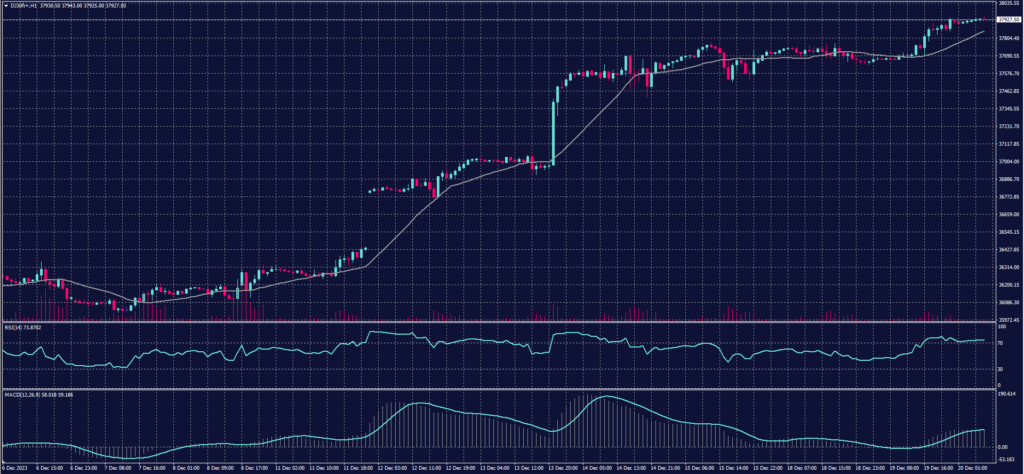
Task: Click the 37004.00 label on the price scale
Action: 1005,161
